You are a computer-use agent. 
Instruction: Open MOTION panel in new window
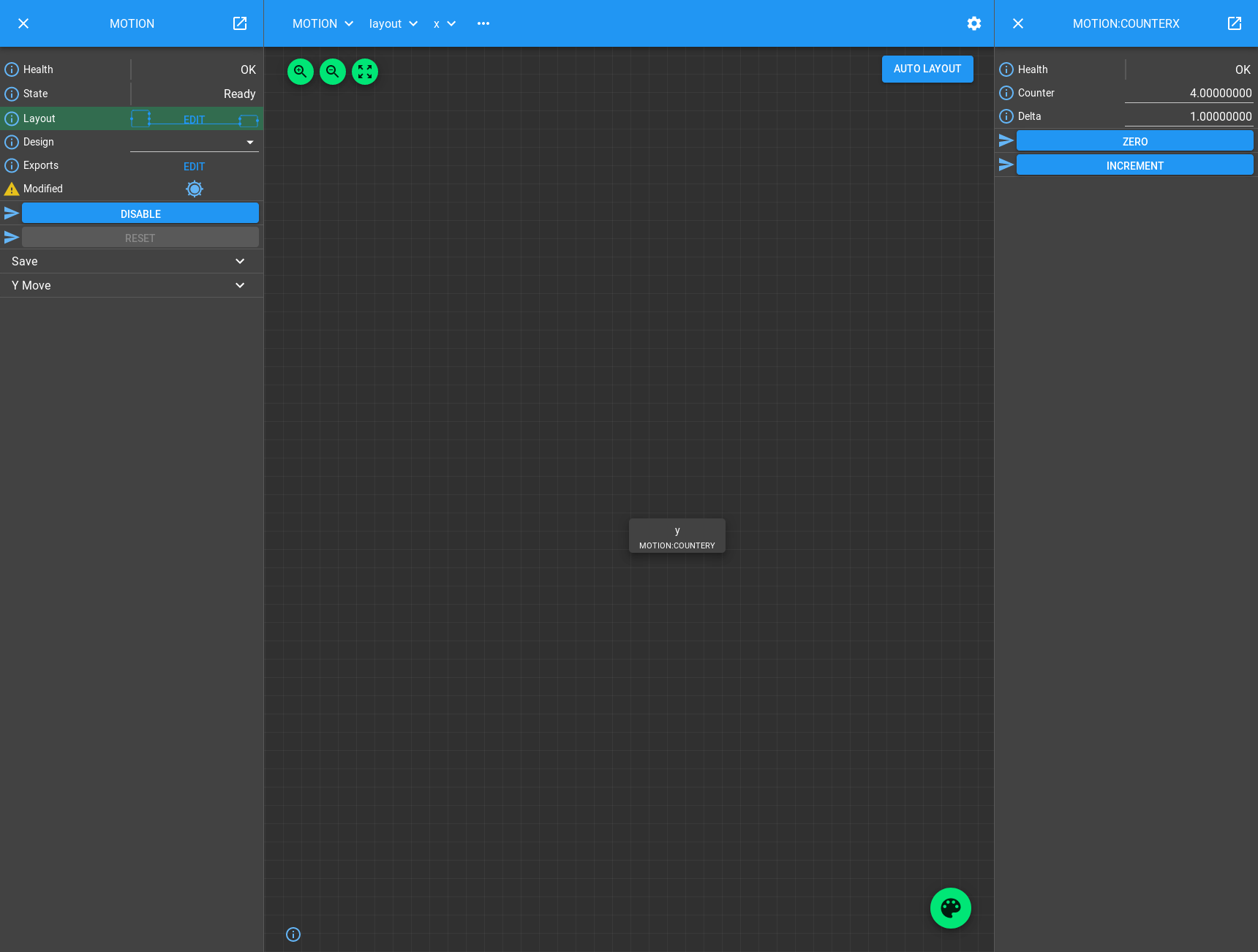[240, 23]
